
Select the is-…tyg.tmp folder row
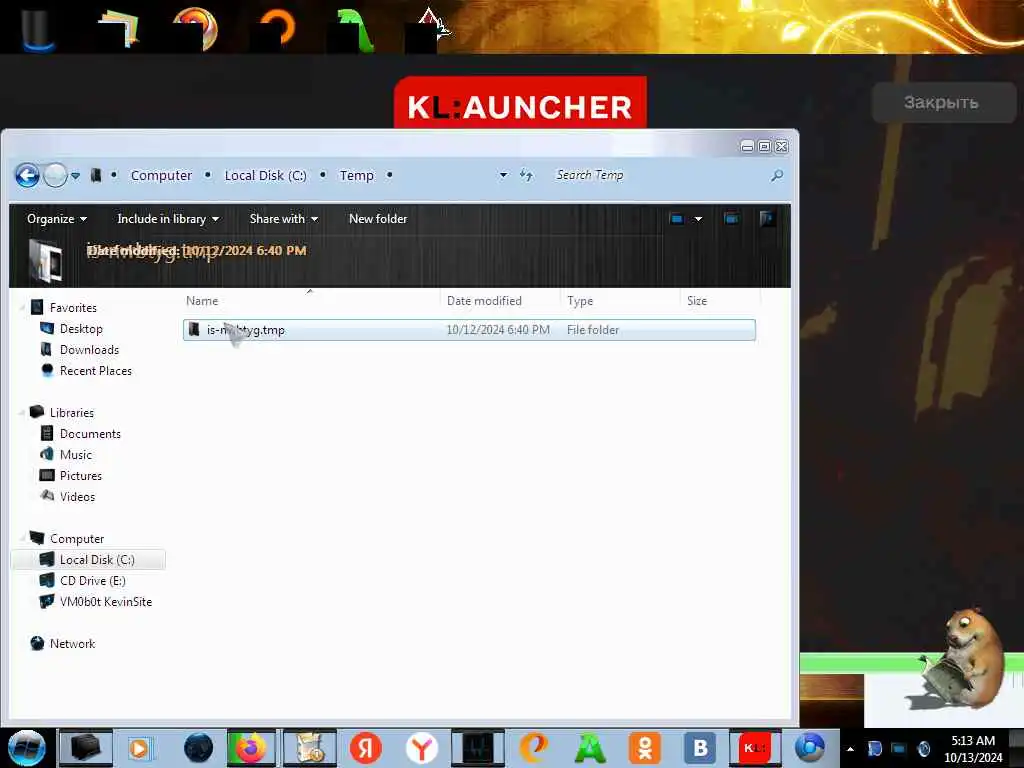coord(469,330)
